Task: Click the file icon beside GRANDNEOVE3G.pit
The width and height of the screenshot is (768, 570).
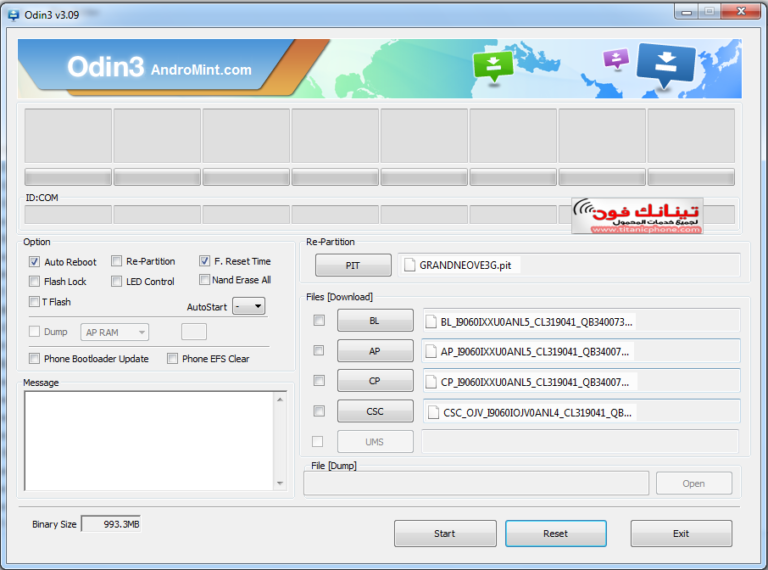Action: [409, 265]
